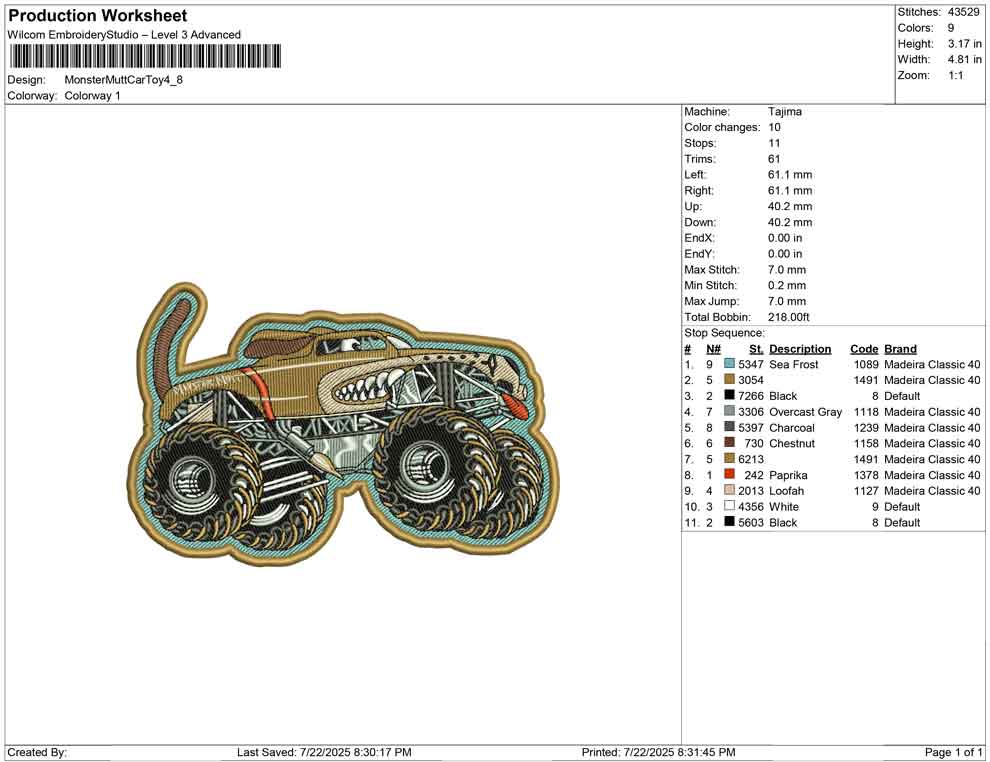Click the Chestnut brown color swatch
This screenshot has width=990, height=762.
(729, 443)
